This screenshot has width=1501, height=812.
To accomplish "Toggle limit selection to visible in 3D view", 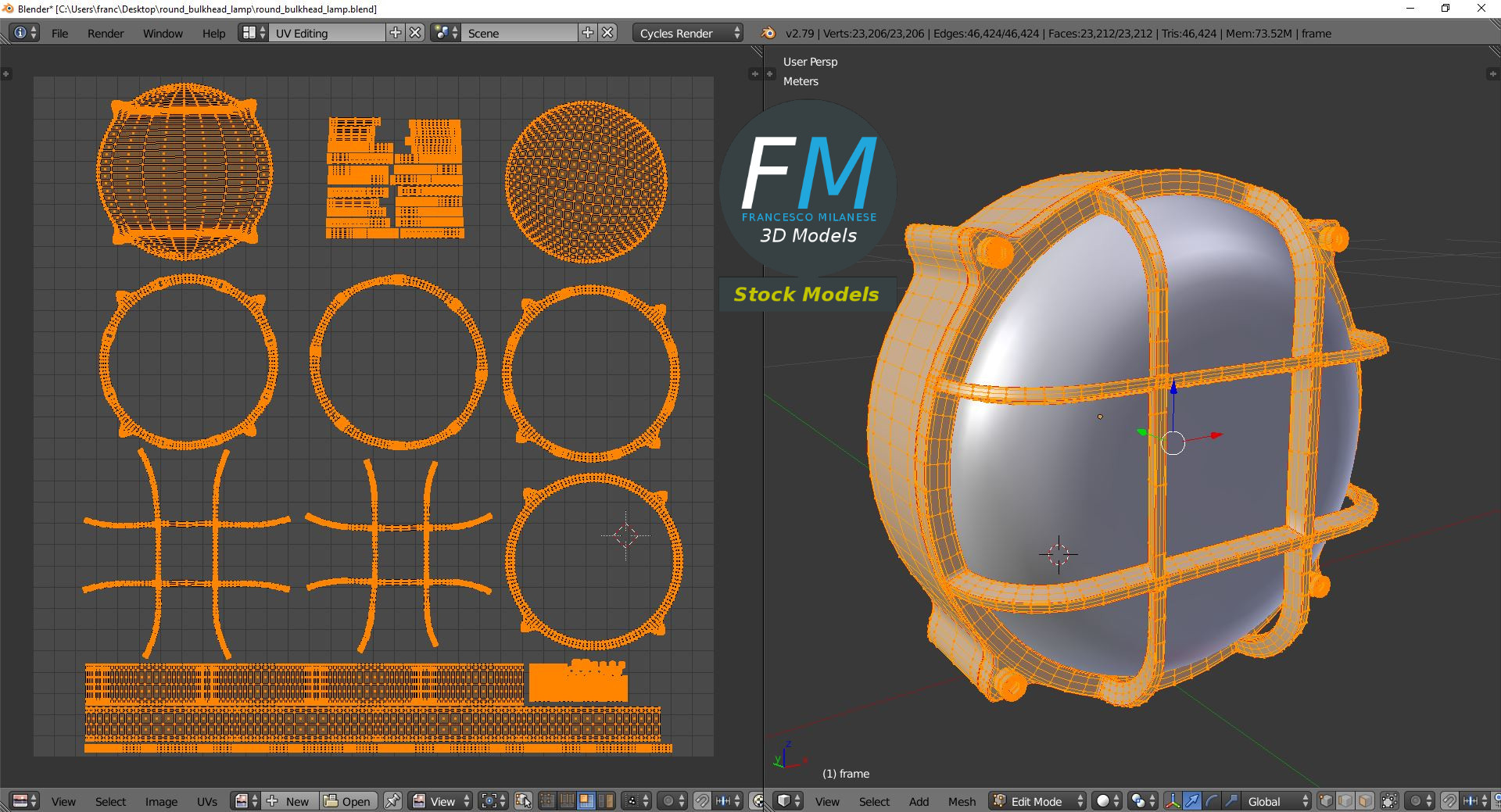I will [x=1389, y=801].
